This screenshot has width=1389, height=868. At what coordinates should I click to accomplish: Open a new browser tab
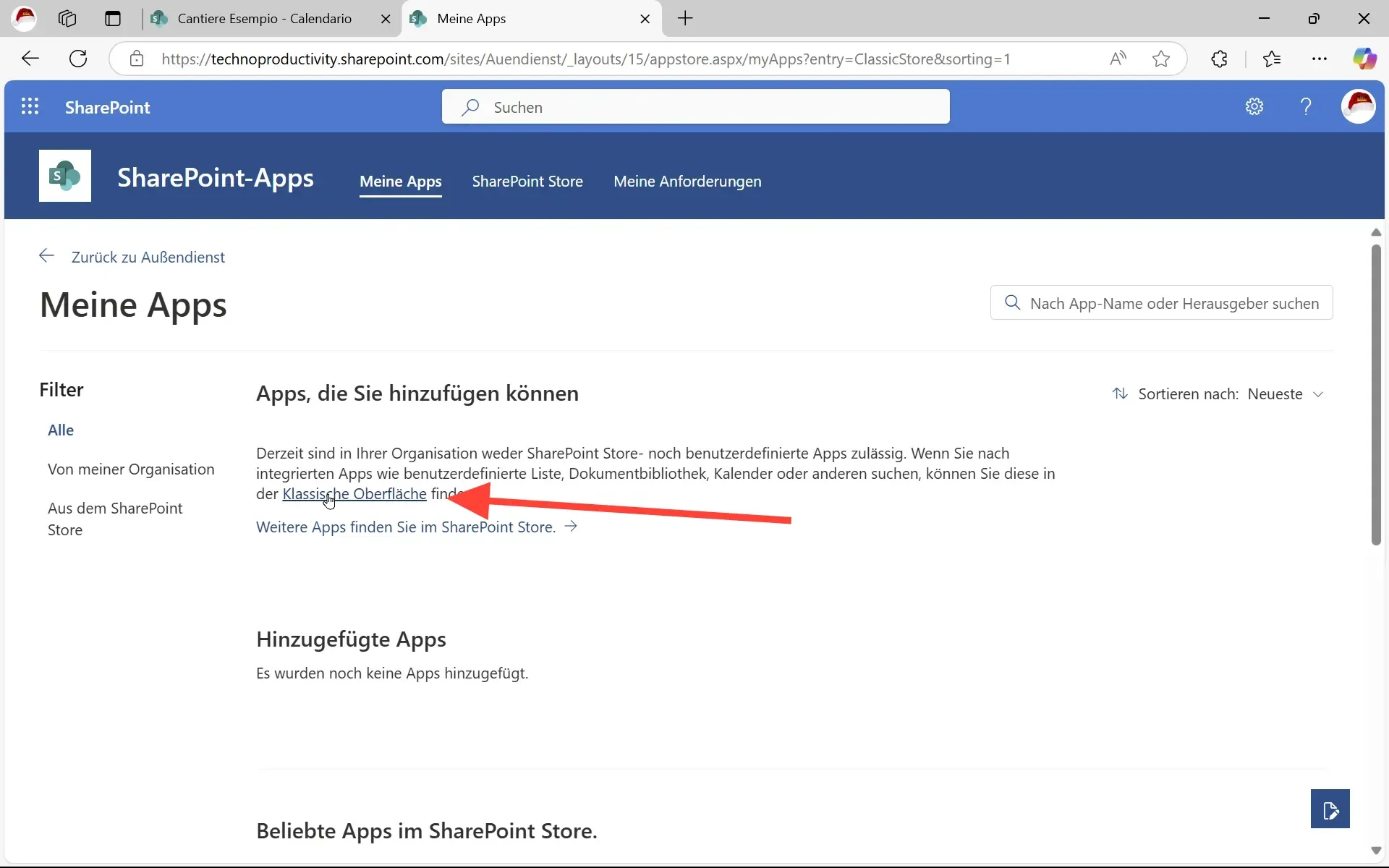tap(685, 18)
